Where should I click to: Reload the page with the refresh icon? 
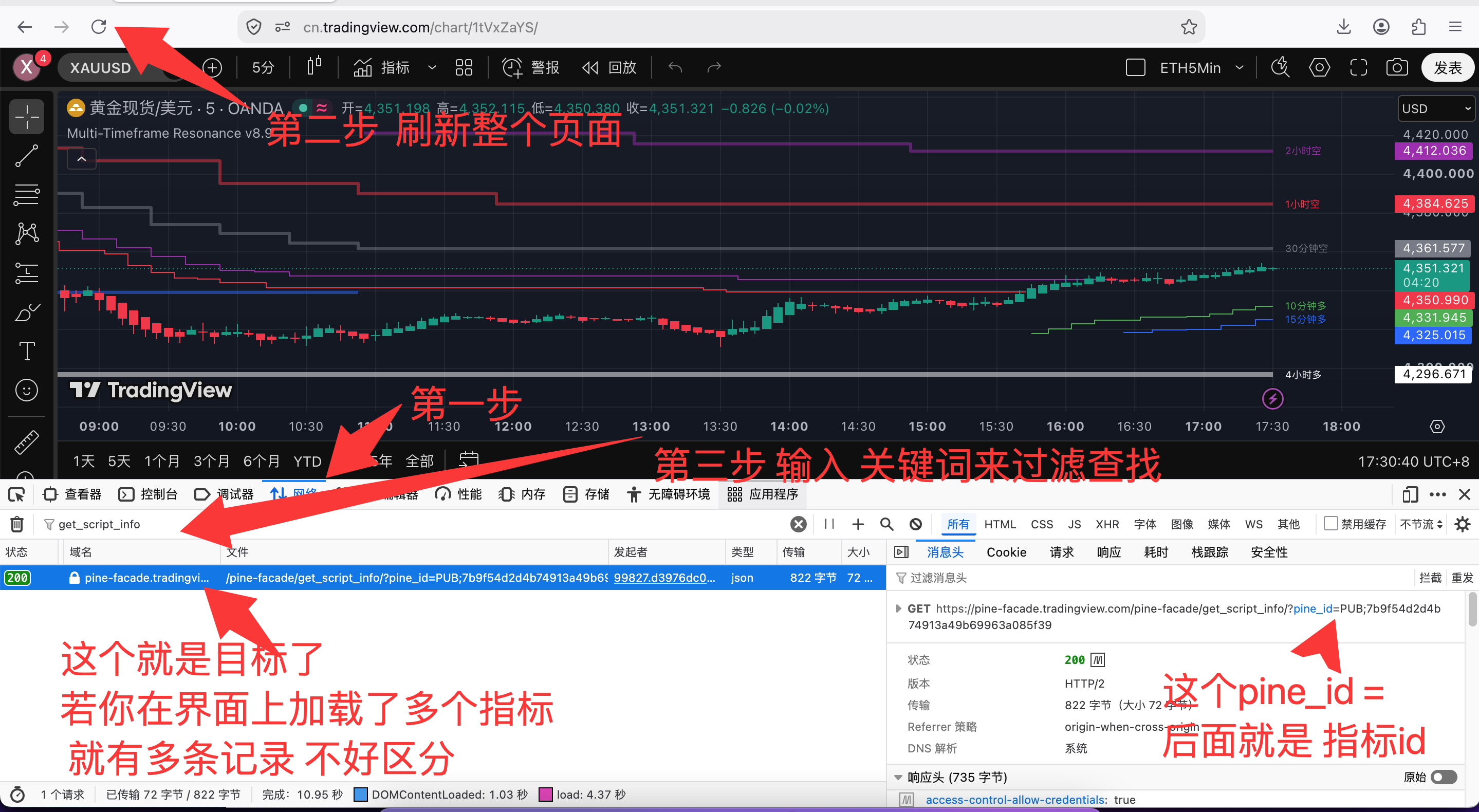tap(99, 27)
